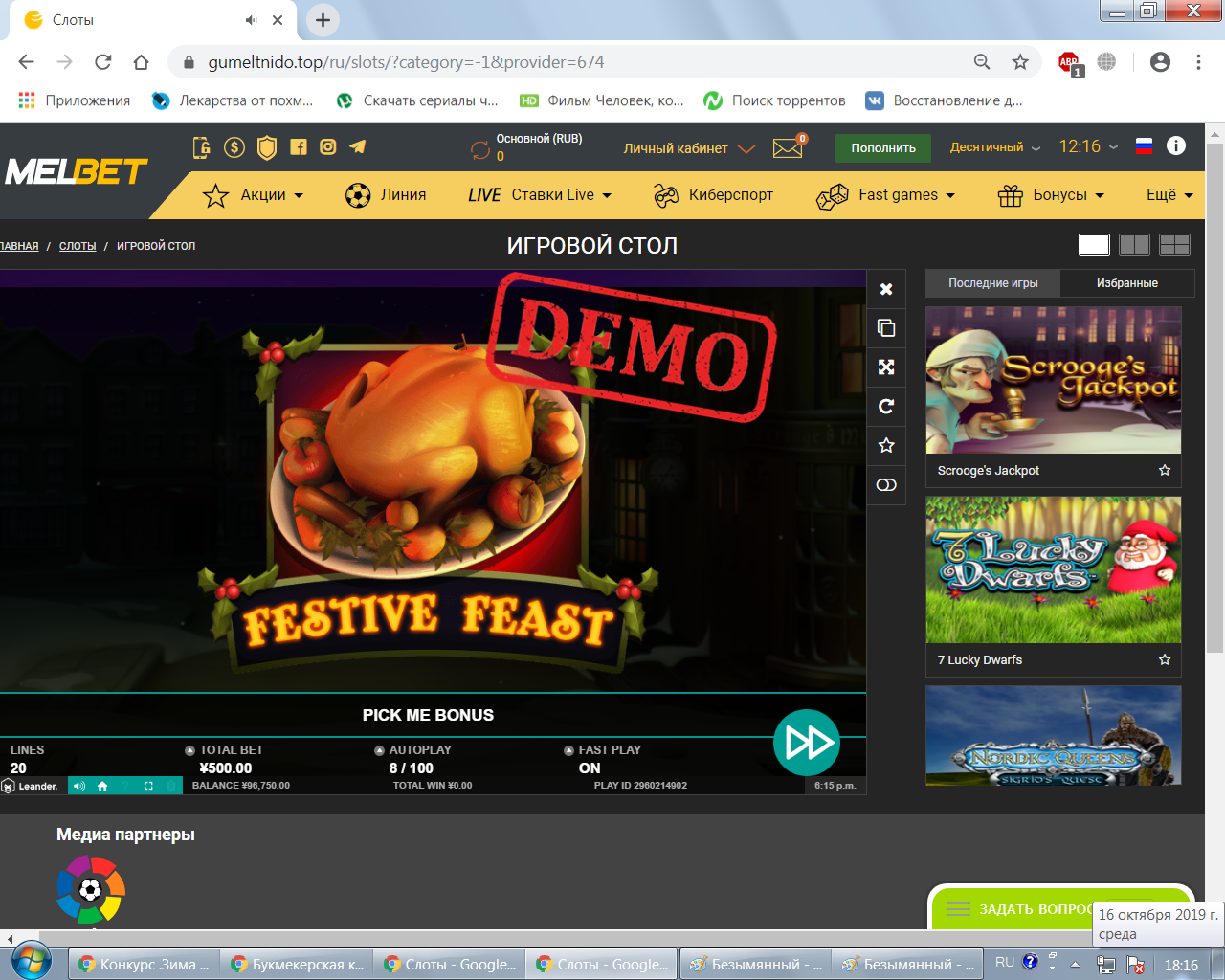Screen dimensions: 1225x980
Task: Toggle Fast Play option arrow
Action: 568,750
